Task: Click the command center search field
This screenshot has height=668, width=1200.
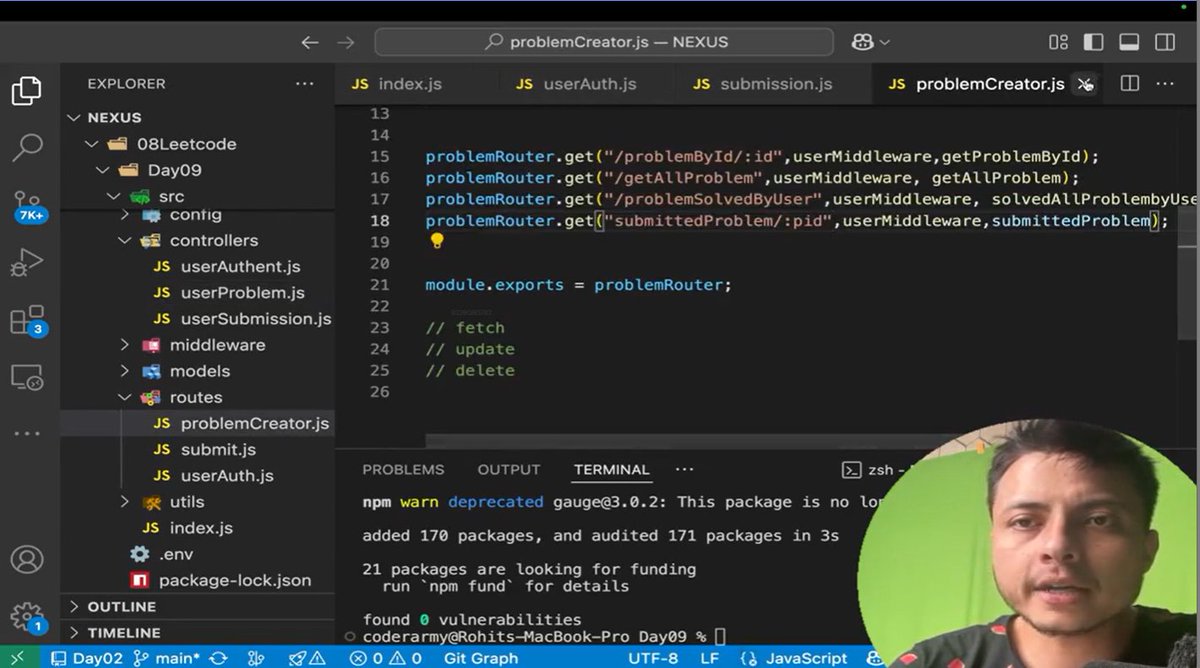Action: 604,42
